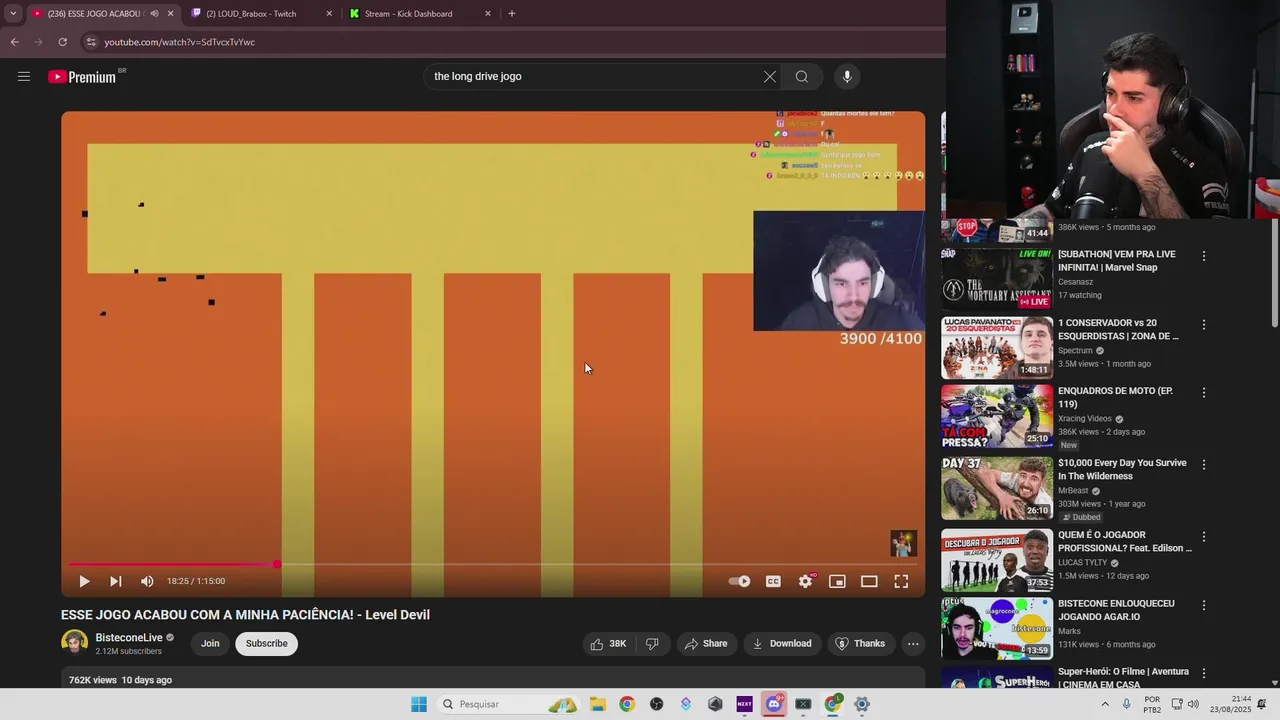This screenshot has height=720, width=1280.
Task: Open the ENQUADROS DE MOTO thumbnail
Action: point(997,416)
